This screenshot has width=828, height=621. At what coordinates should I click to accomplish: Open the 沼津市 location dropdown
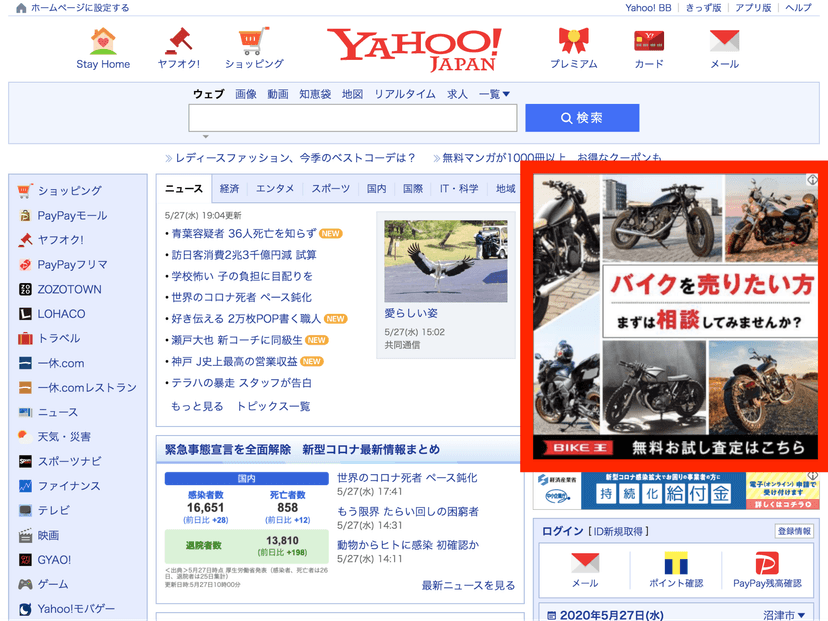click(x=784, y=615)
